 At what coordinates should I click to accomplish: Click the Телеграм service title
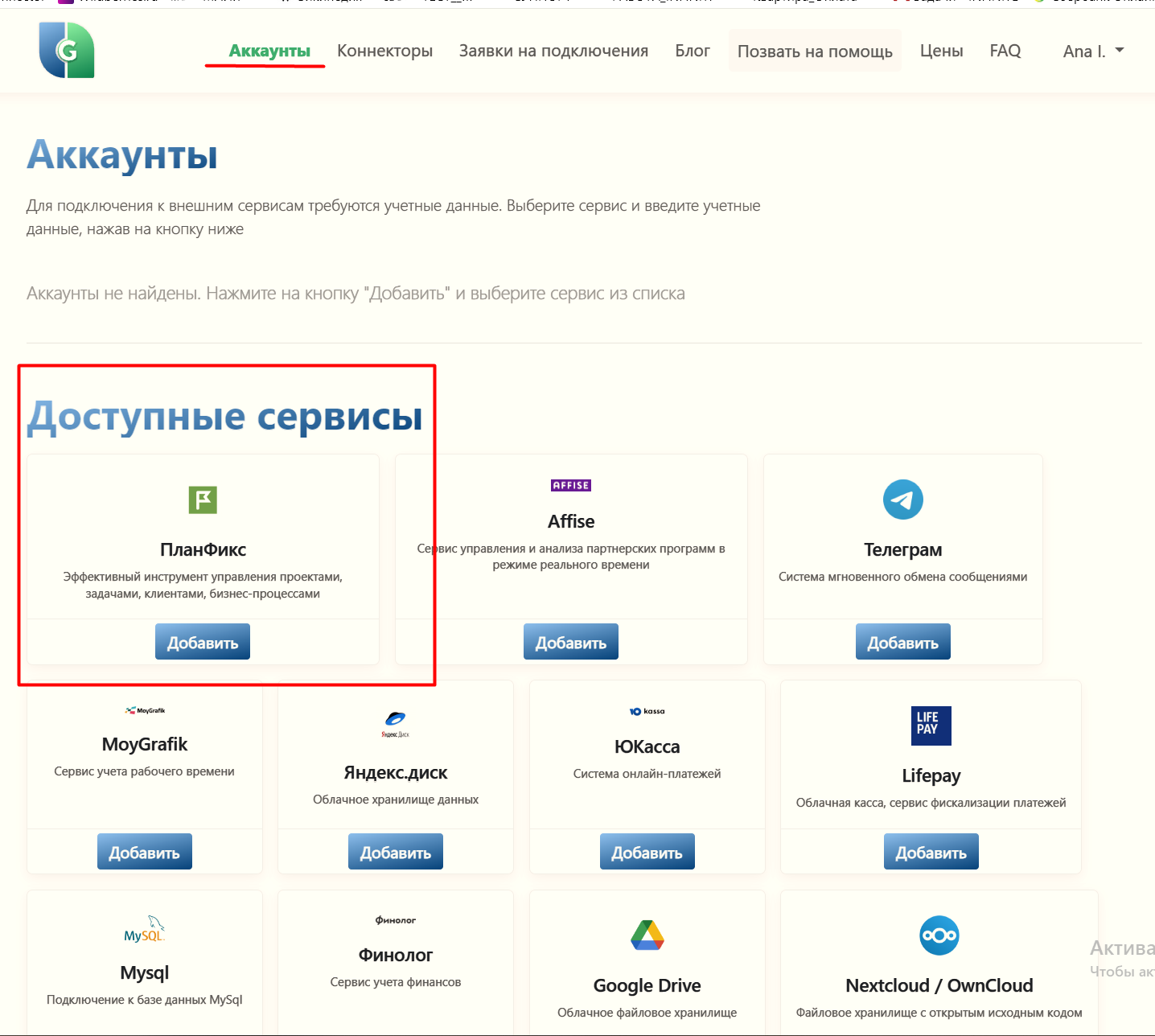pos(902,549)
